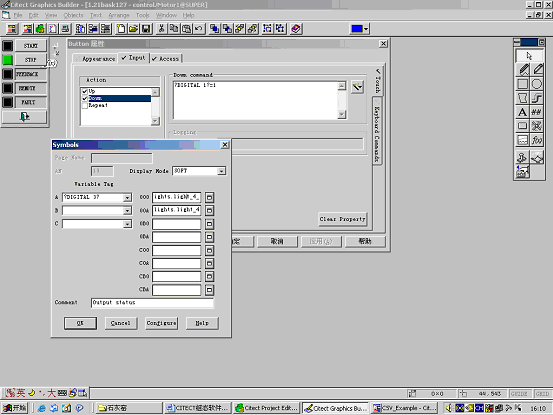This screenshot has height=415, width=553.
Task: Select the Touch vertical tab
Action: coord(378,81)
